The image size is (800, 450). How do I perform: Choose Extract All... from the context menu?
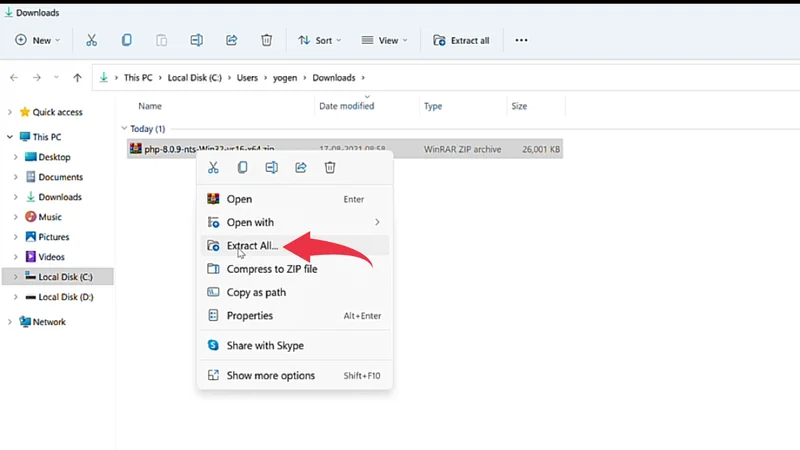tap(252, 245)
